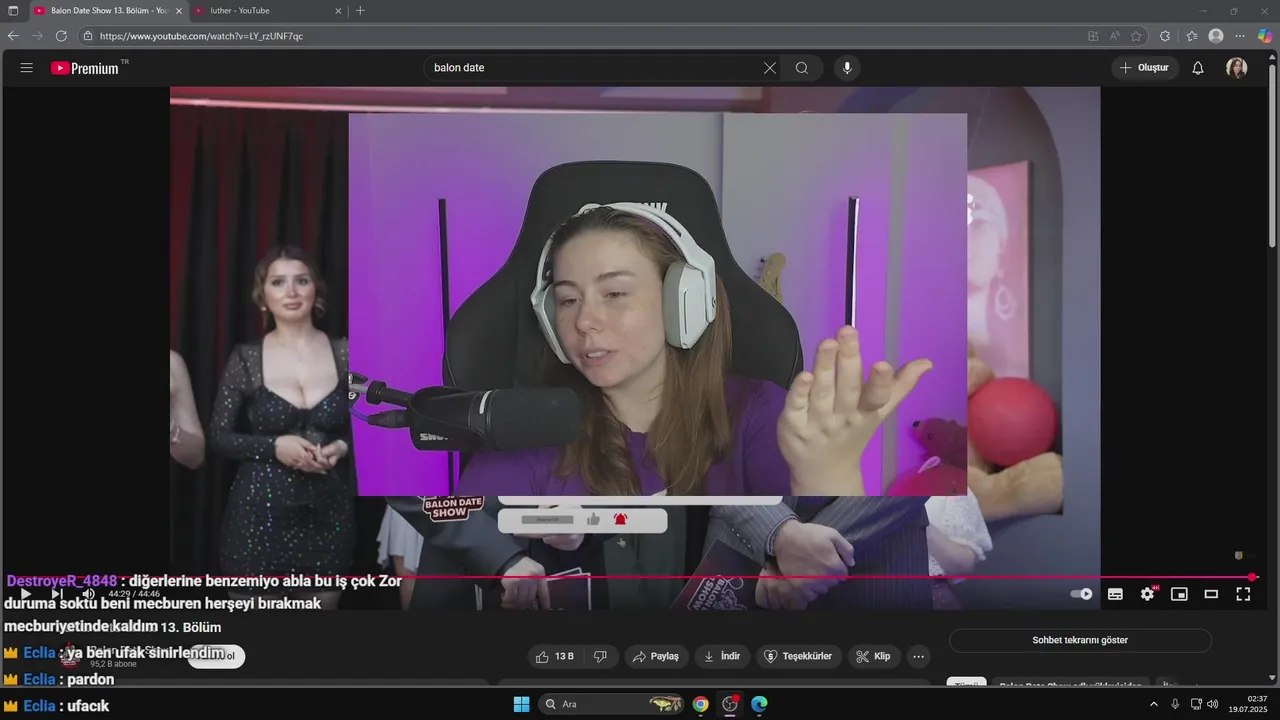
Task: Open Copilot sidebar icon
Action: pyautogui.click(x=1265, y=36)
